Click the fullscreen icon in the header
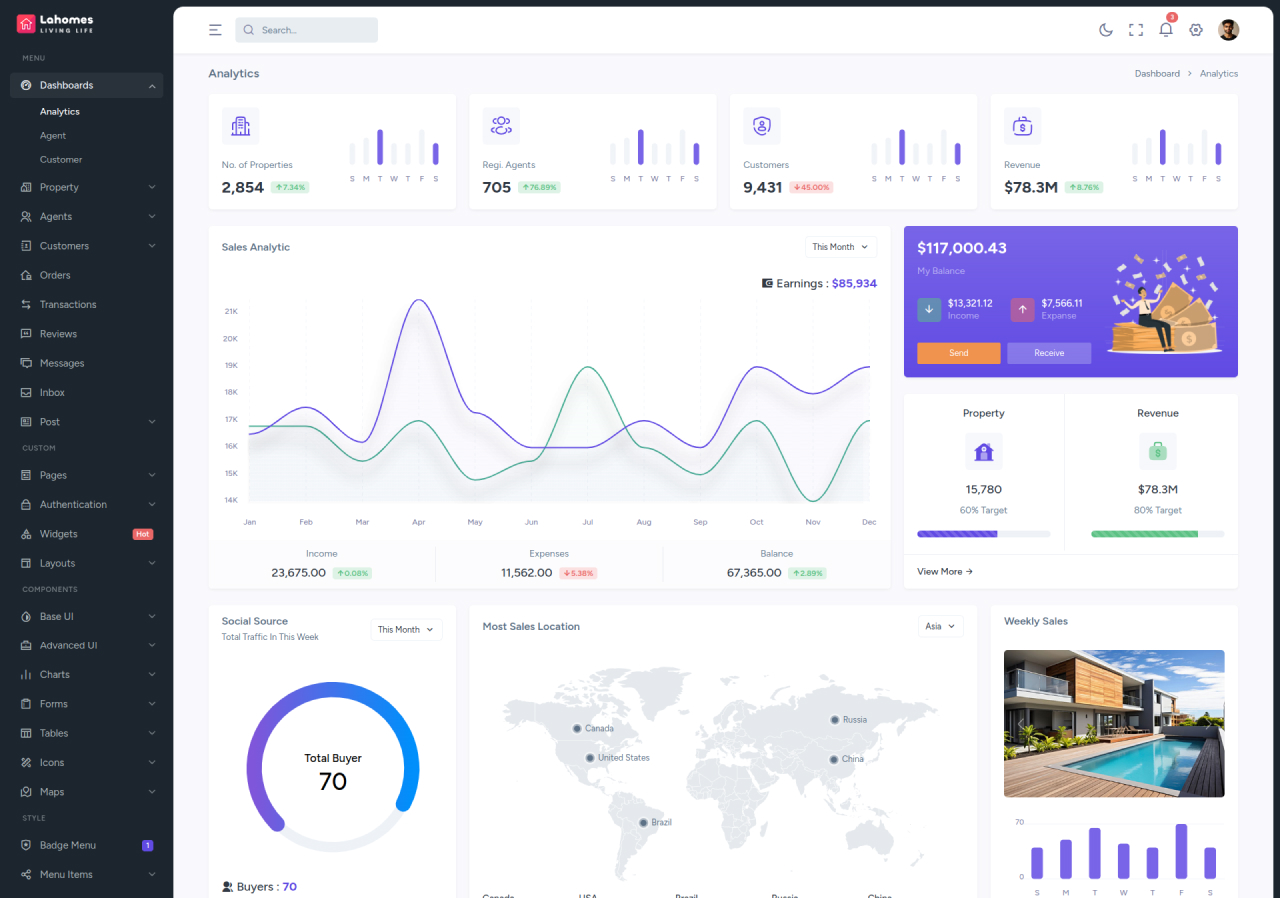 [1136, 30]
